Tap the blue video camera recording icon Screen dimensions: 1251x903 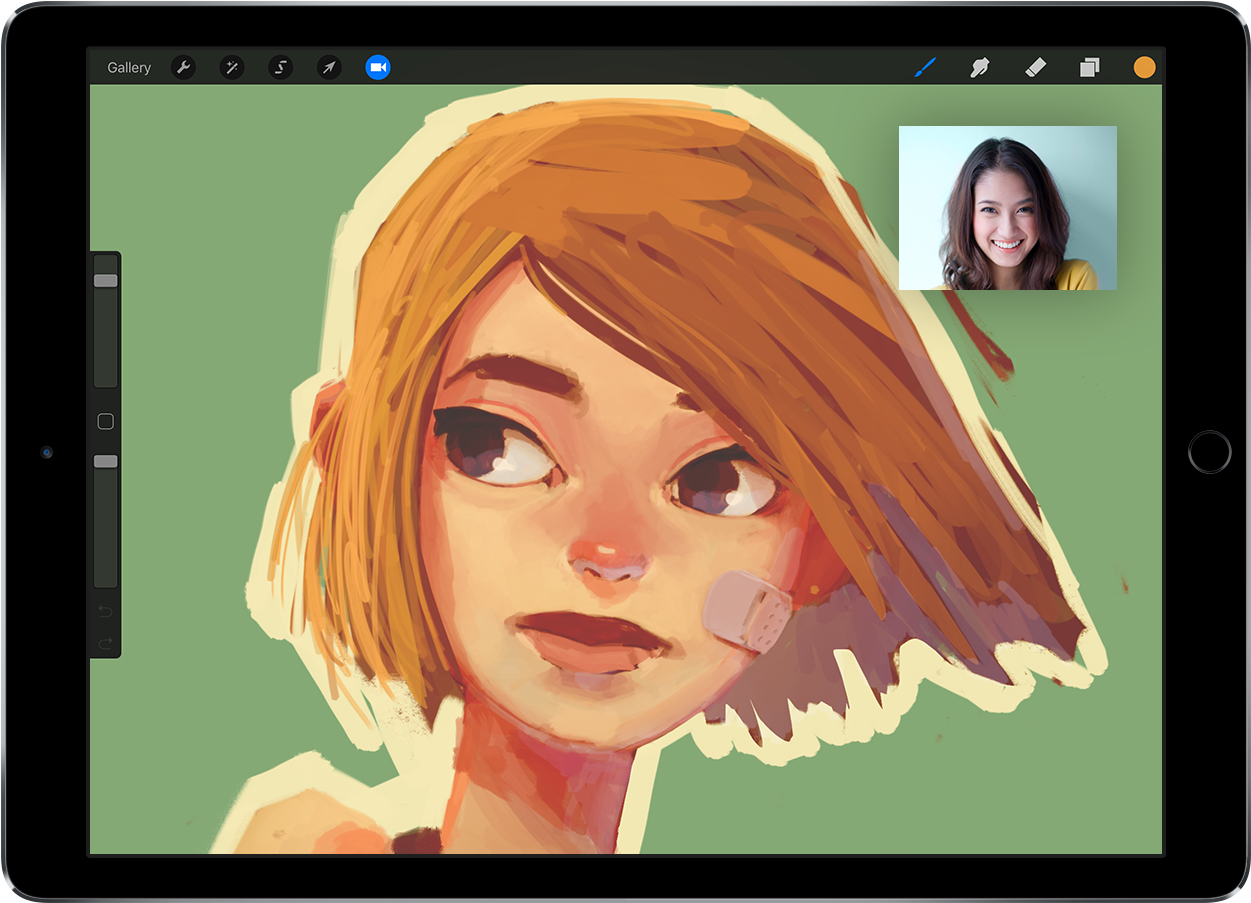pos(378,67)
